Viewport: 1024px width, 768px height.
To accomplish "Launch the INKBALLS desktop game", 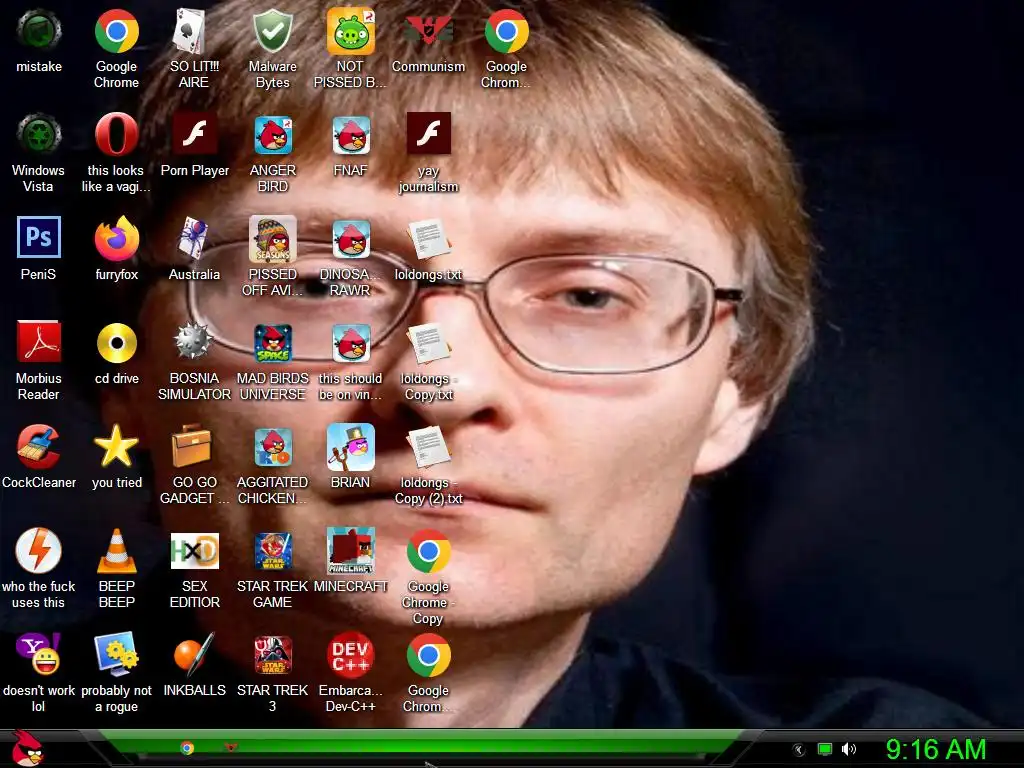I will [x=194, y=654].
